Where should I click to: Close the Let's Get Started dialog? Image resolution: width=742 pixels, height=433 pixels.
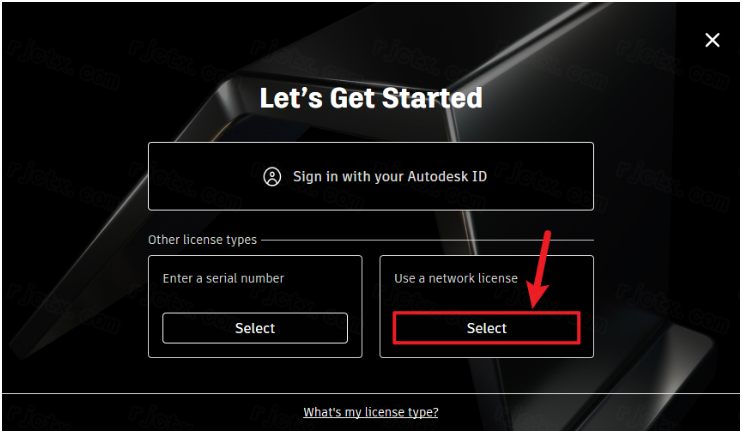pyautogui.click(x=712, y=40)
